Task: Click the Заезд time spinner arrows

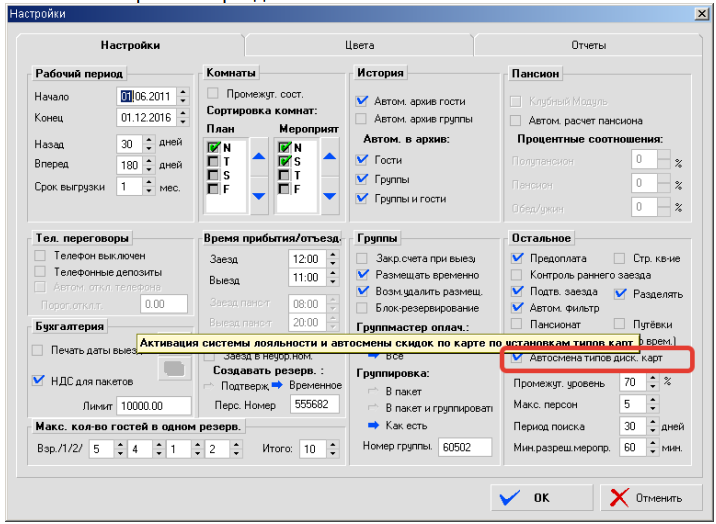Action: click(327, 259)
